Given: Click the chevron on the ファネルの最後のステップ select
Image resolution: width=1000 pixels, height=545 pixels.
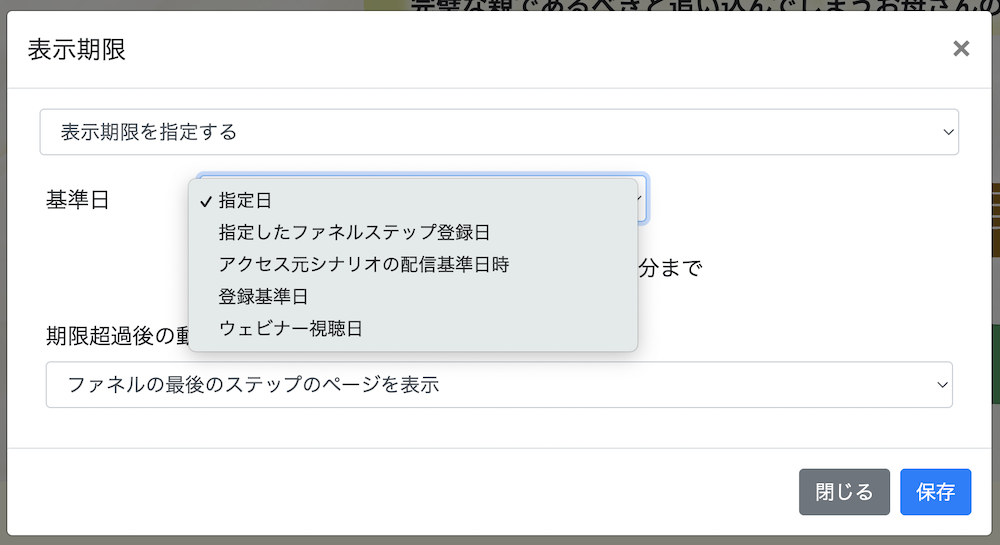Looking at the screenshot, I should click(941, 384).
